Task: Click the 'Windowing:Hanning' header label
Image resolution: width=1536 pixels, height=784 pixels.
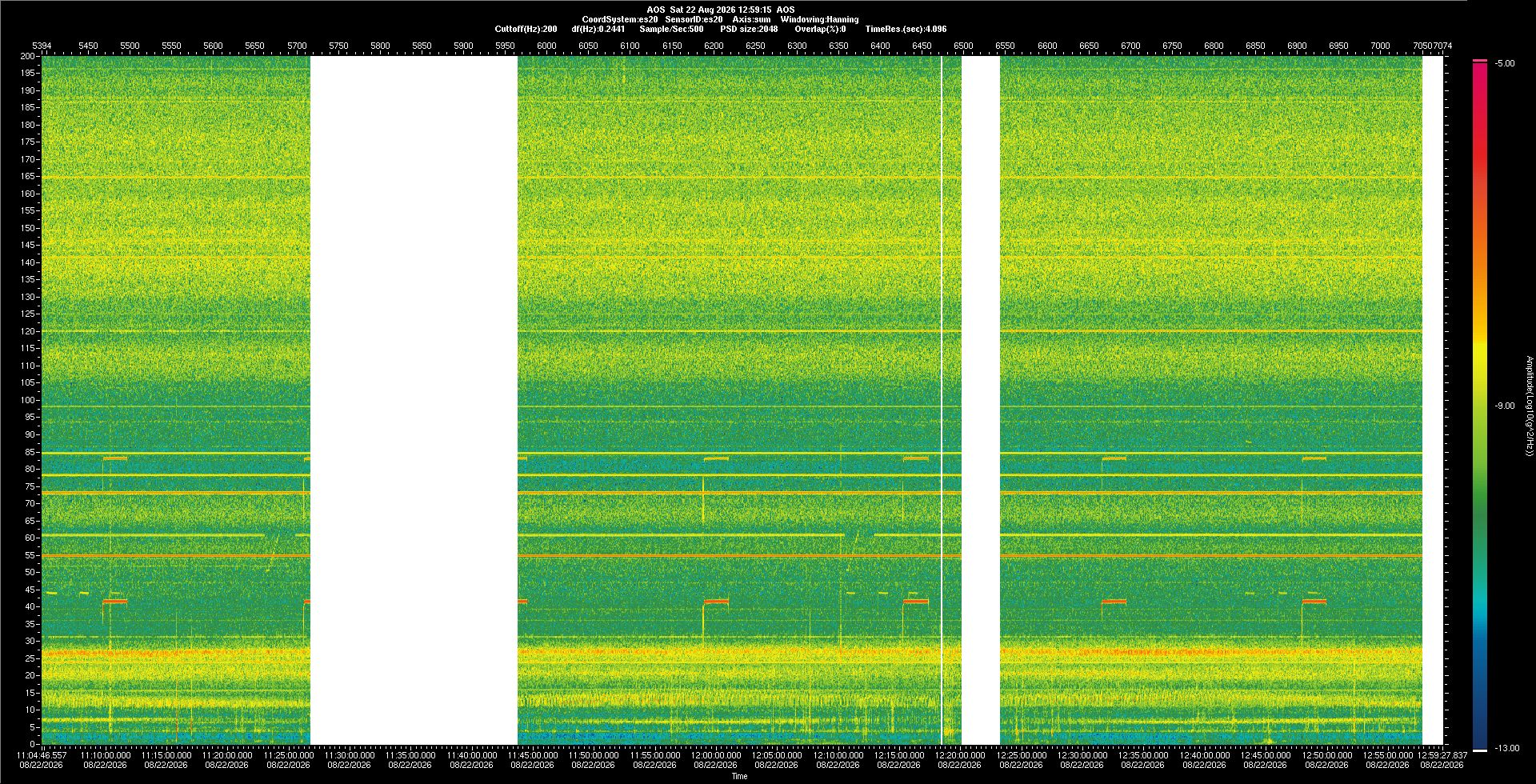Action: 819,19
